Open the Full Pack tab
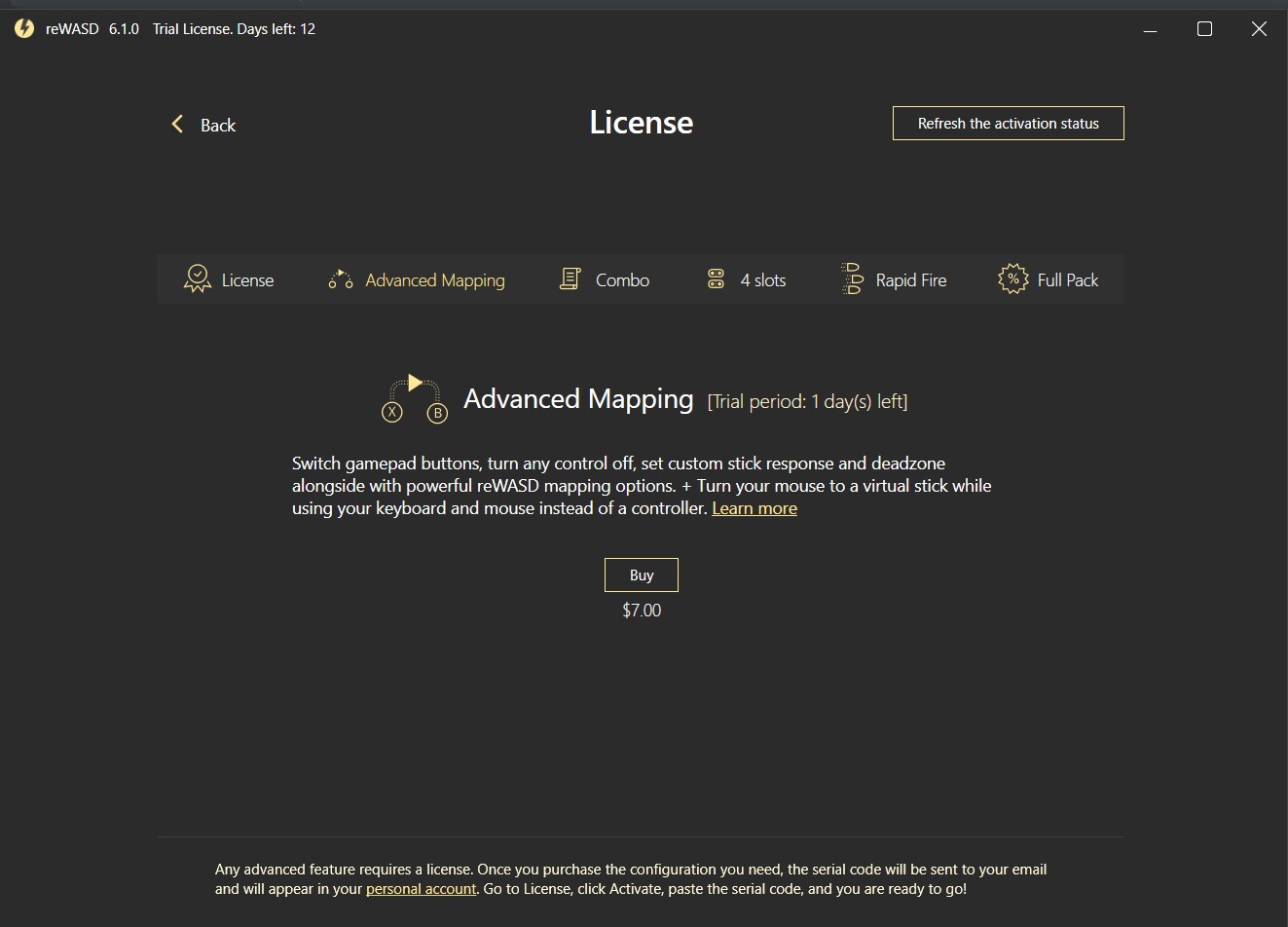 pyautogui.click(x=1049, y=279)
